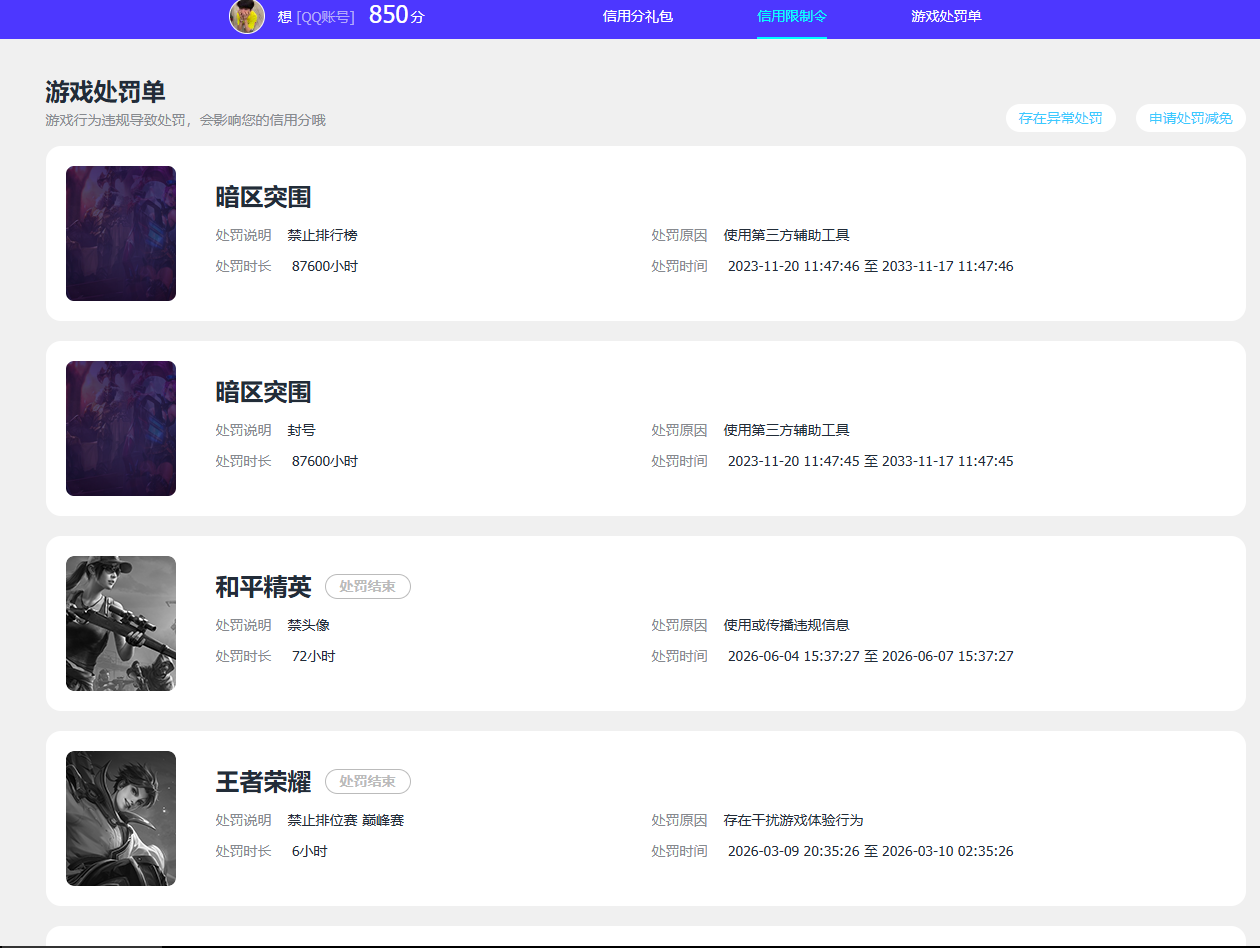Click the 想 [QQ账号] user name
This screenshot has height=948, width=1260.
click(x=316, y=17)
